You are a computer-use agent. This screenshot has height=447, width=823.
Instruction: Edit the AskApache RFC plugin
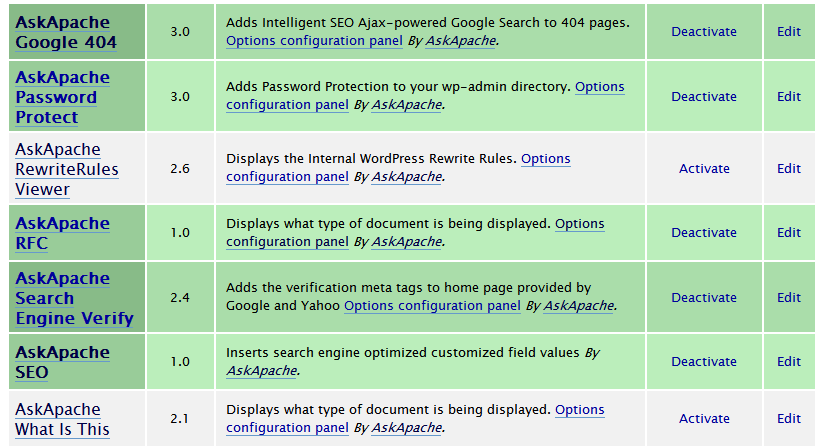click(789, 232)
